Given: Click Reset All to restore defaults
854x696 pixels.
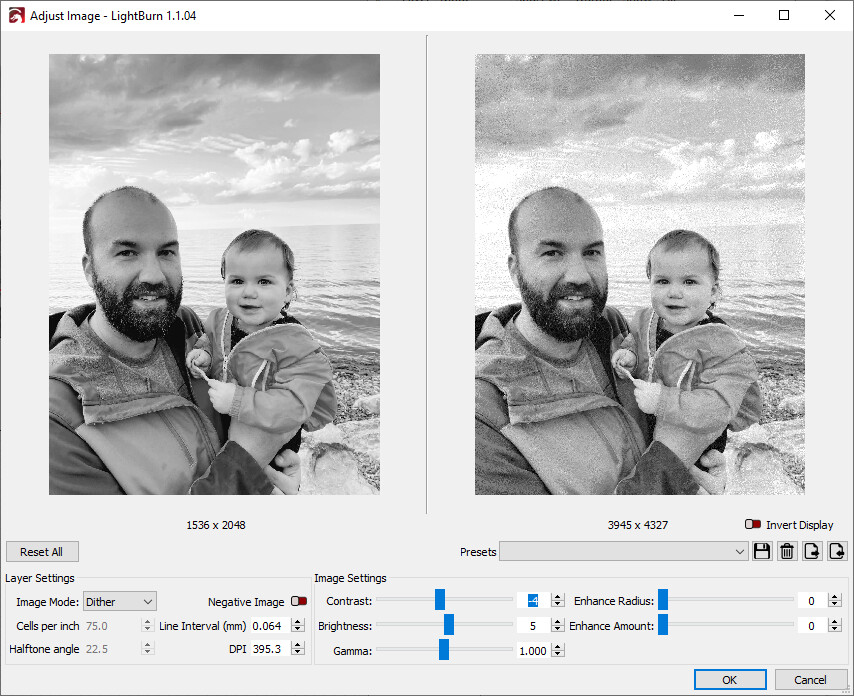Looking at the screenshot, I should (42, 551).
